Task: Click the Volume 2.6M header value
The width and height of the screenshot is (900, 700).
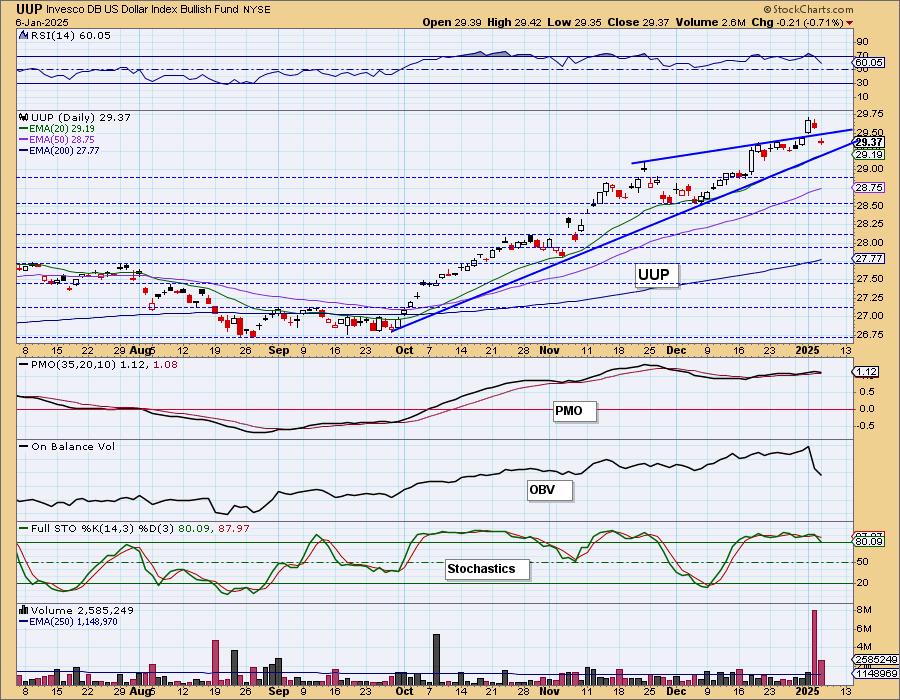Action: pos(711,22)
